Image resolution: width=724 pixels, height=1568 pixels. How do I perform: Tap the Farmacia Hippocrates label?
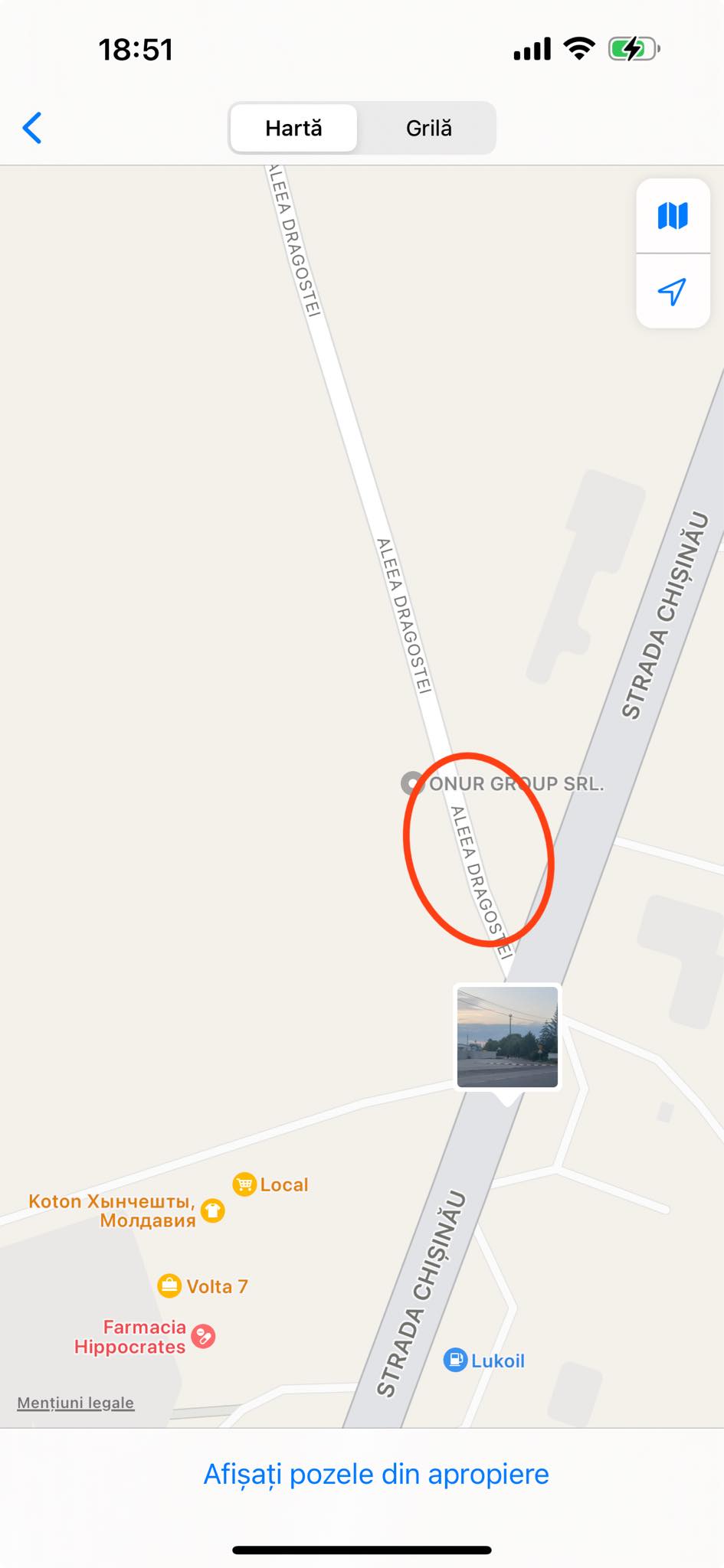[130, 1337]
